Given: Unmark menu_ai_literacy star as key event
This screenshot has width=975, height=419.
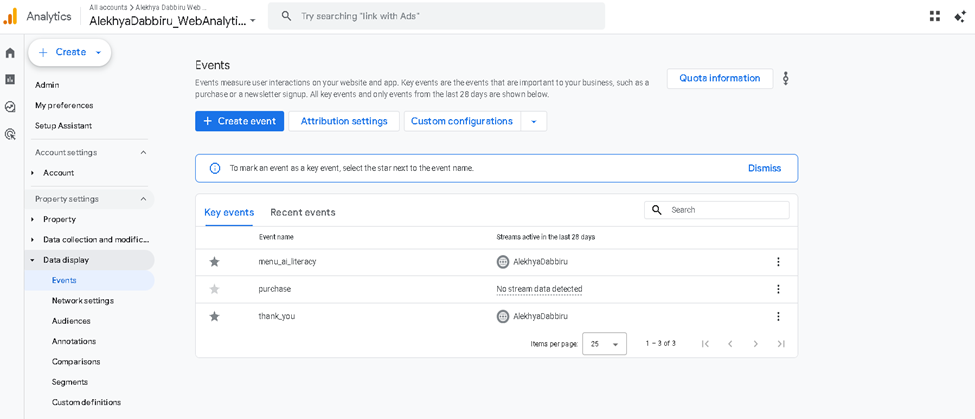Looking at the screenshot, I should [x=214, y=262].
